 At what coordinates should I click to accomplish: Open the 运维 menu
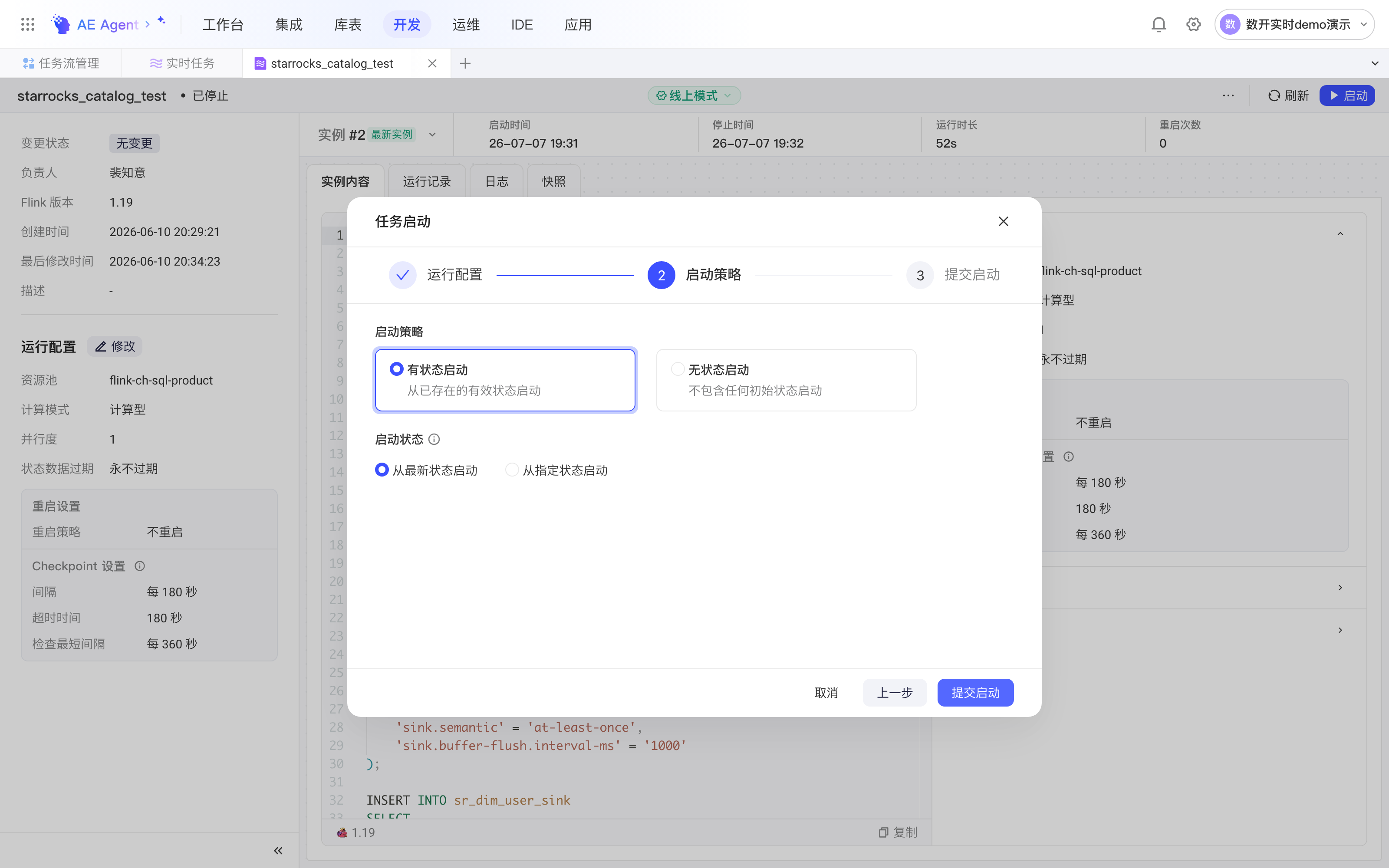(x=466, y=25)
